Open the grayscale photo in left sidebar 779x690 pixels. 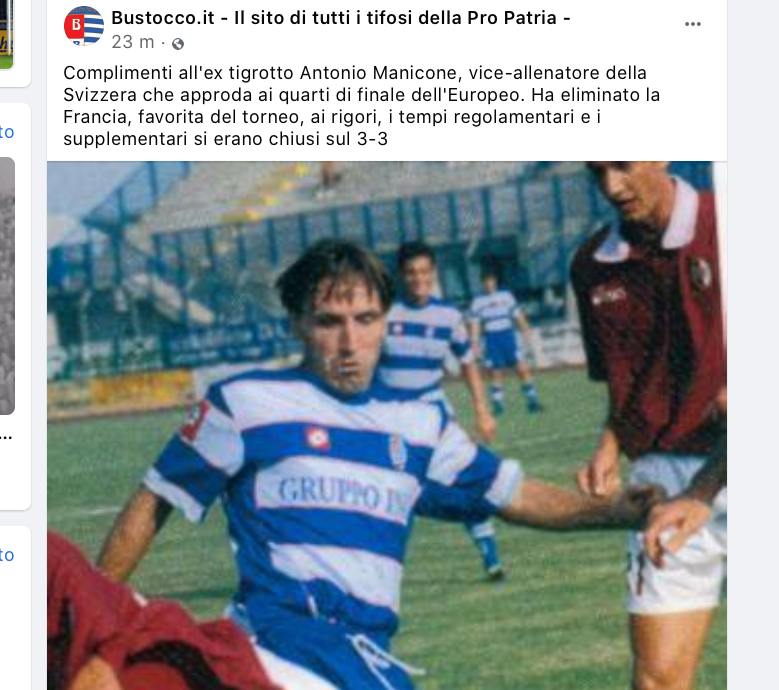point(7,285)
